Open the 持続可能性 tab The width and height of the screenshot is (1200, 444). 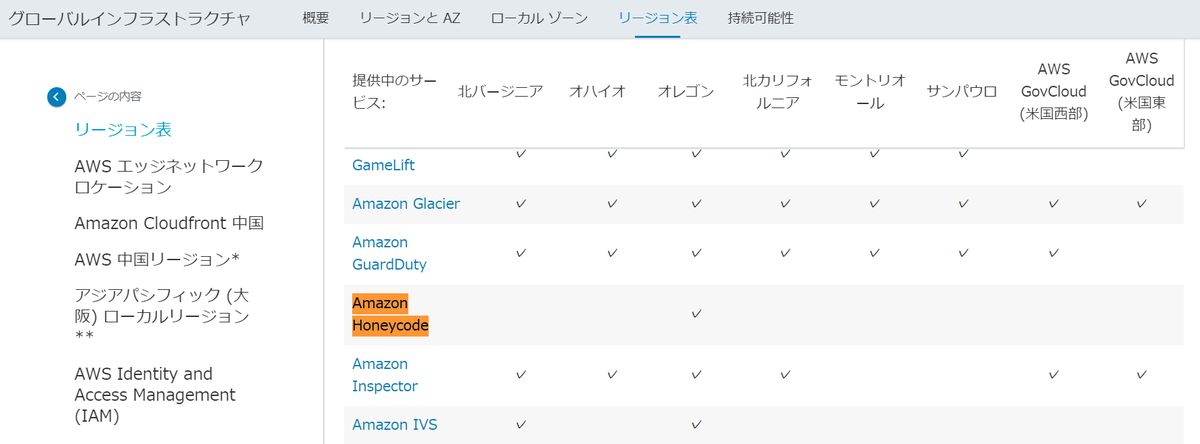click(x=760, y=18)
